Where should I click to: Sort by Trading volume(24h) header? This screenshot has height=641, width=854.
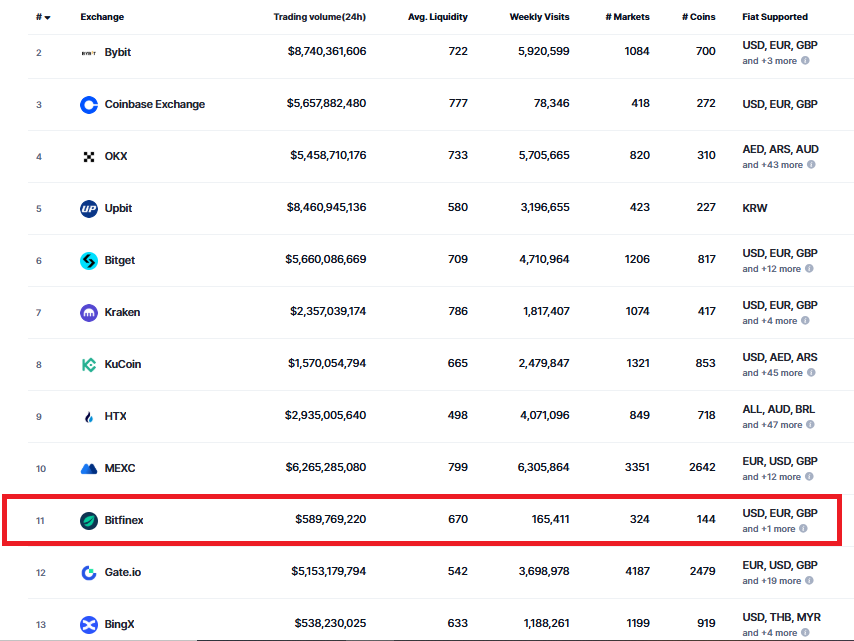(x=320, y=17)
